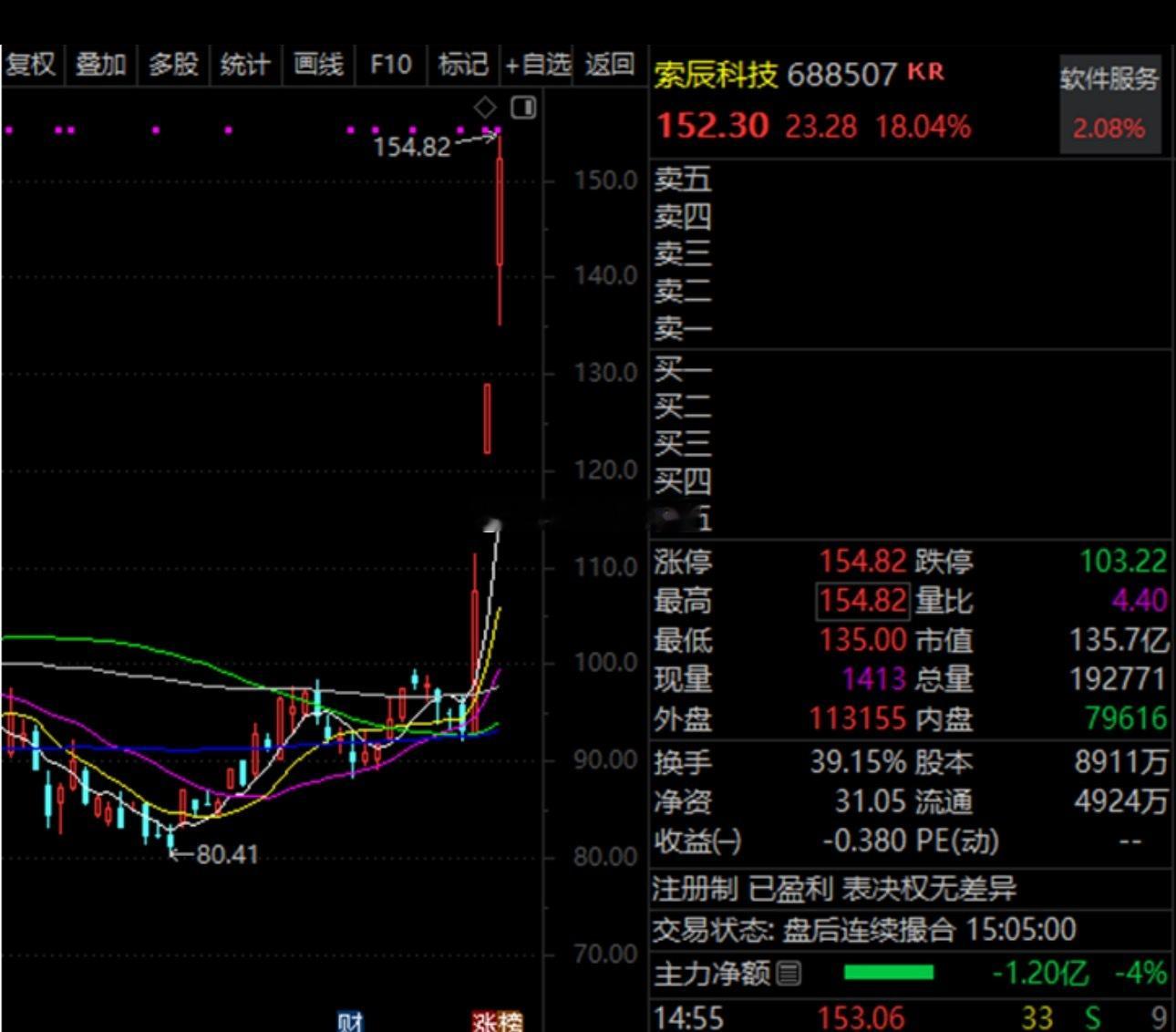Select the 注册制 已盈利 info line

tap(834, 888)
